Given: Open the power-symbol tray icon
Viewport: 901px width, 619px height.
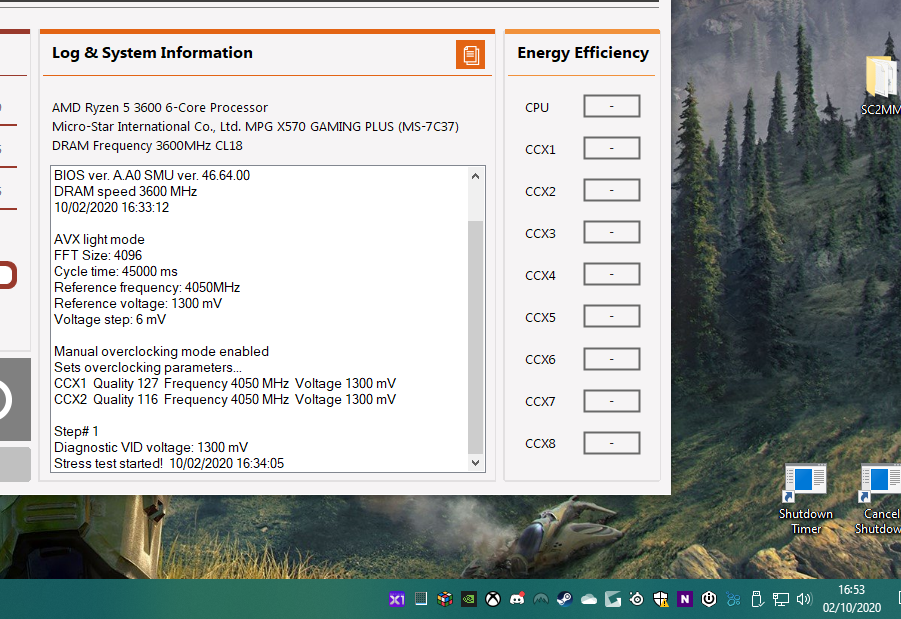Looking at the screenshot, I should tap(709, 599).
